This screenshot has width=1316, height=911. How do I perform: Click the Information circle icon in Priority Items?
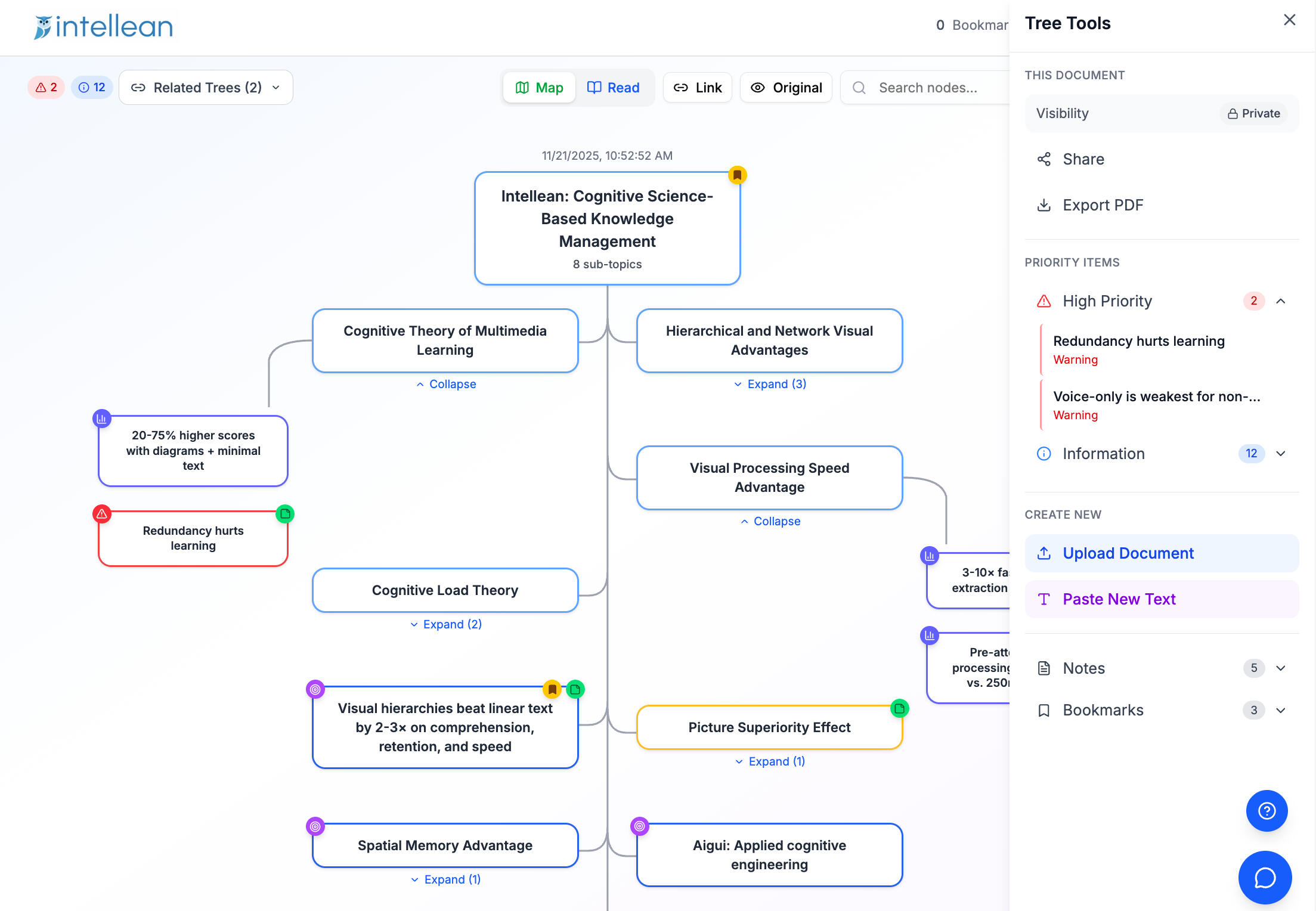click(x=1043, y=454)
